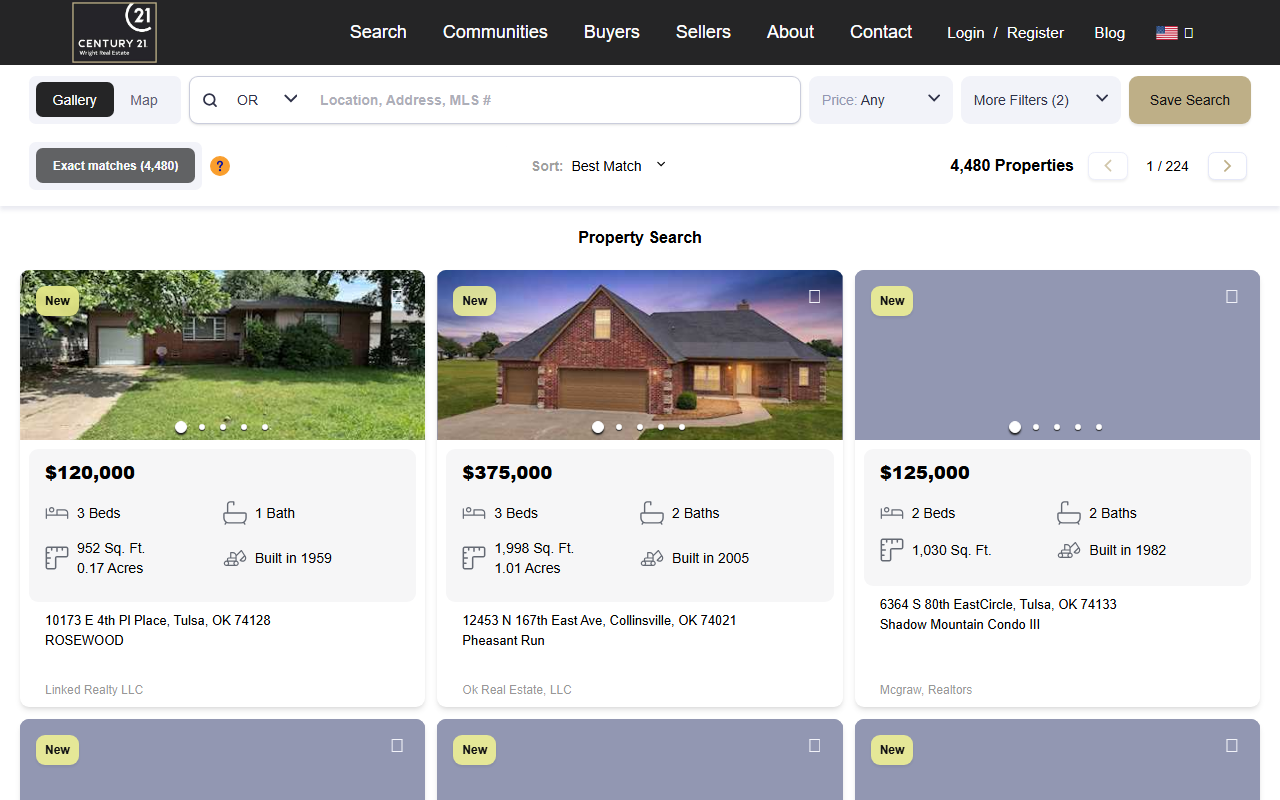Screen dimensions: 1280x800
Task: Click the Location, Address, MLS # field
Action: pyautogui.click(x=555, y=100)
